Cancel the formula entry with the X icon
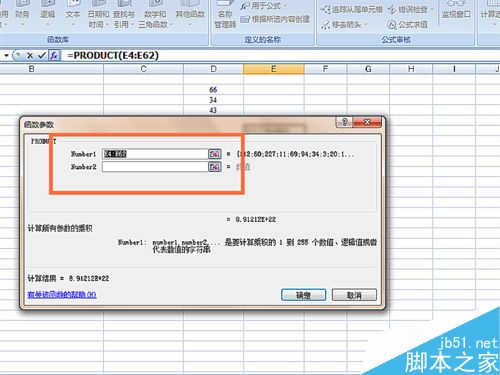This screenshot has width=500, height=375. click(30, 55)
